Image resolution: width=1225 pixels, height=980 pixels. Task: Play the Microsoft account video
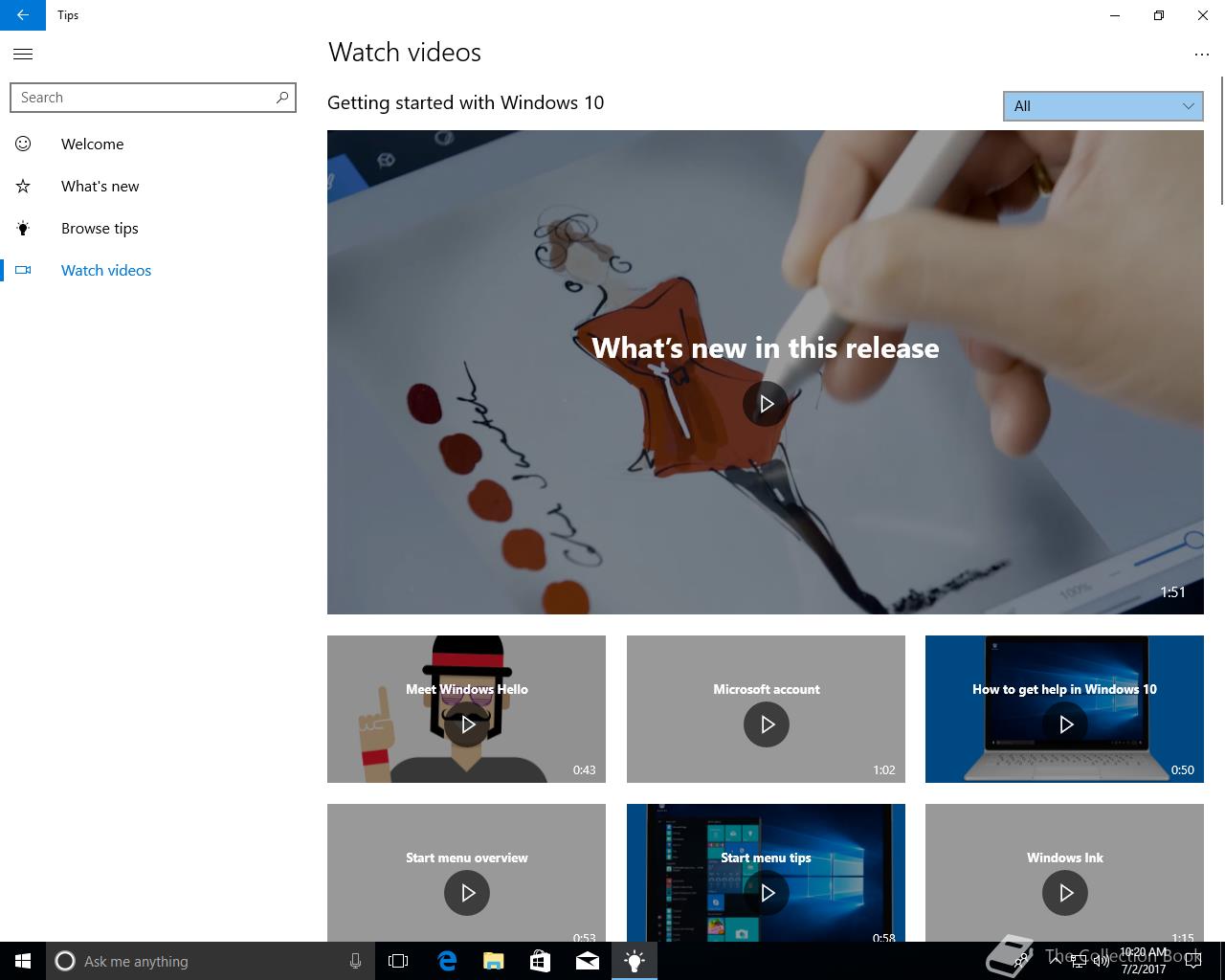pyautogui.click(x=767, y=724)
